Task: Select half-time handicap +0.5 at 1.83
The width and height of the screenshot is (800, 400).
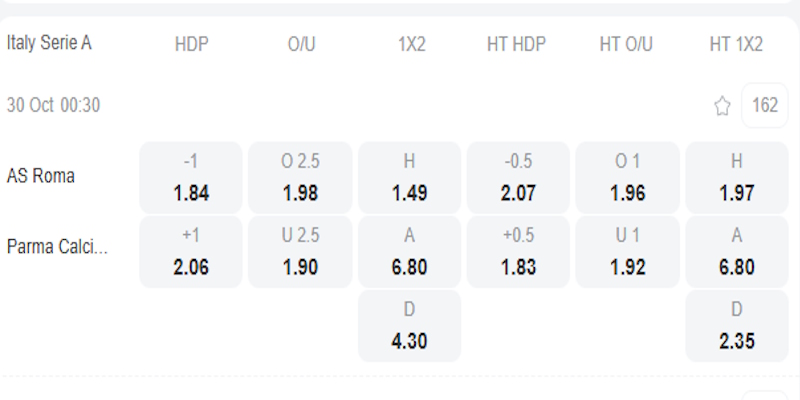Action: click(x=518, y=252)
